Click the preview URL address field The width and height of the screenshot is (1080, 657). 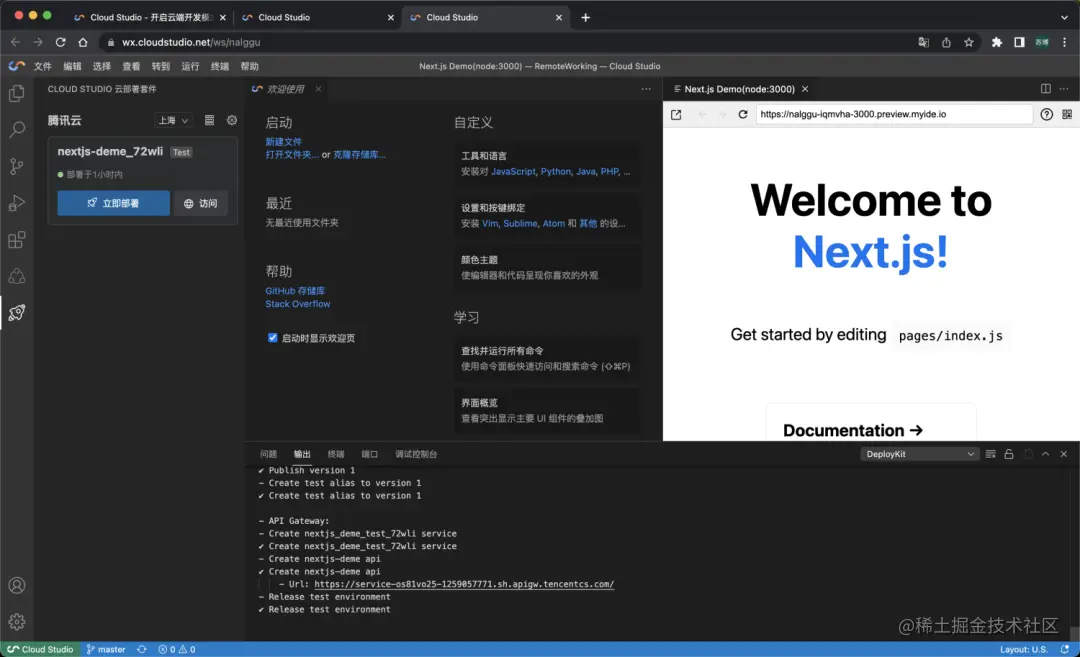pos(894,114)
